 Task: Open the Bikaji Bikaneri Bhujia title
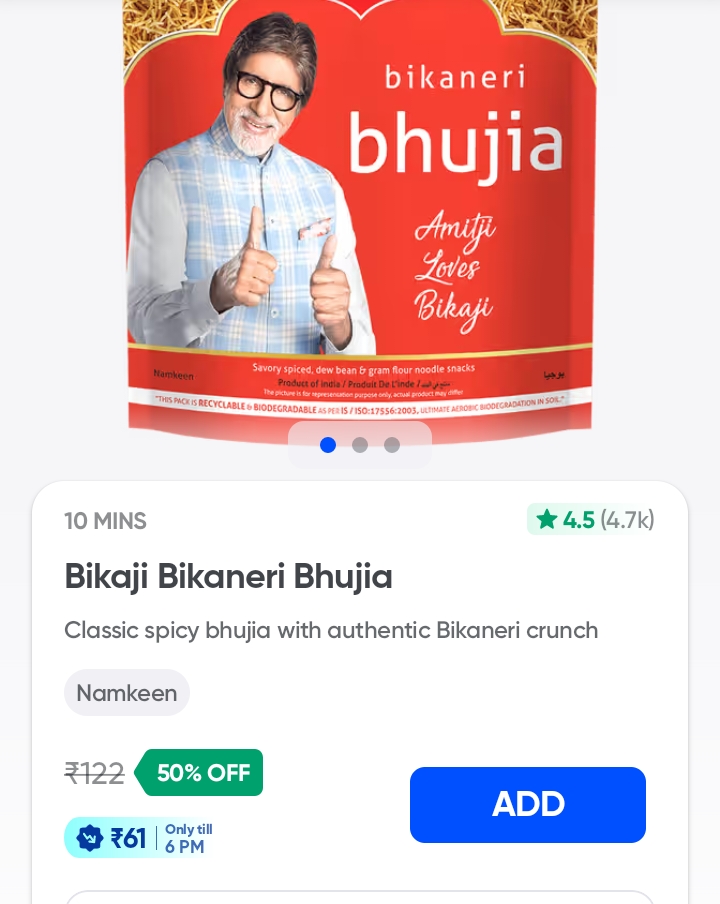click(x=228, y=576)
